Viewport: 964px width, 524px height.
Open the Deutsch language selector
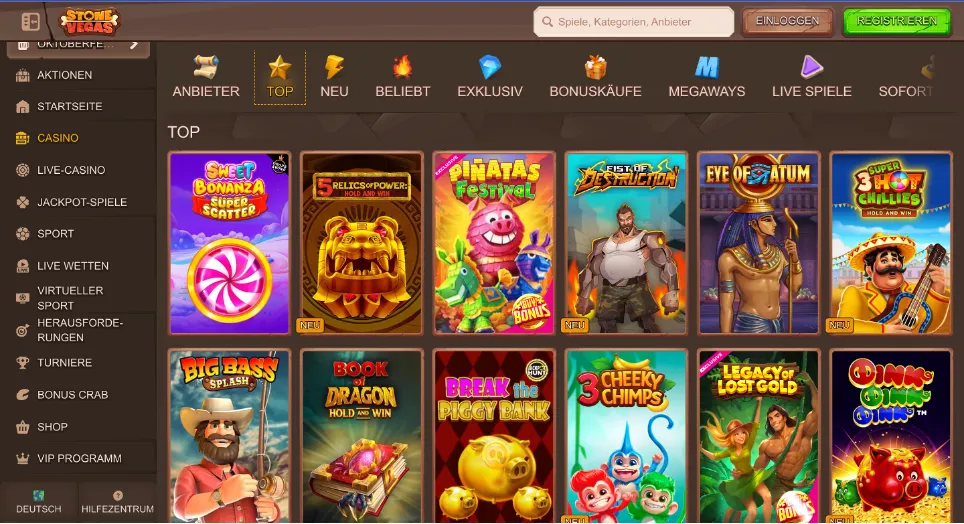[39, 502]
